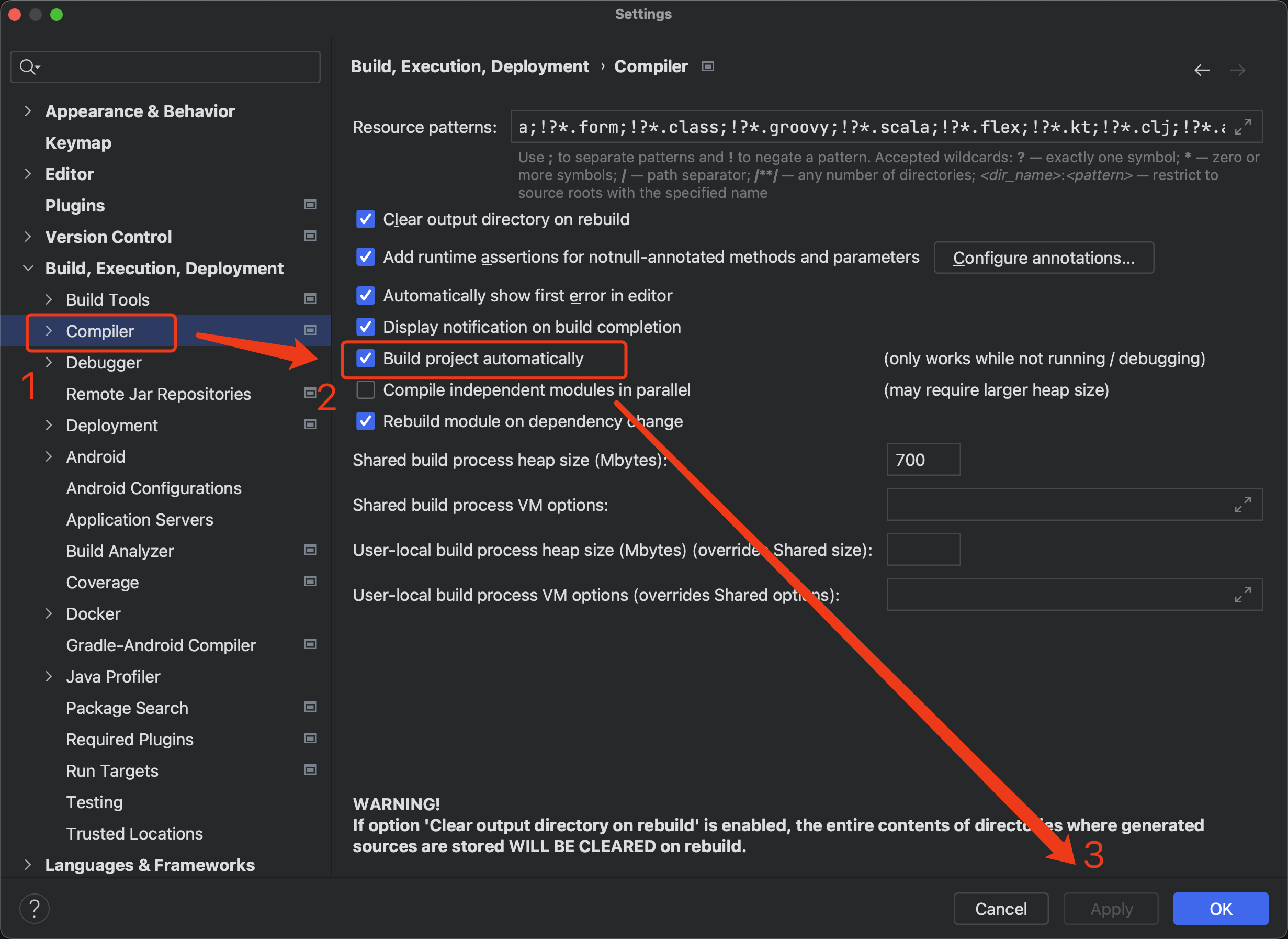Click the Configure annotations button
Viewport: 1288px width, 939px height.
1044,258
